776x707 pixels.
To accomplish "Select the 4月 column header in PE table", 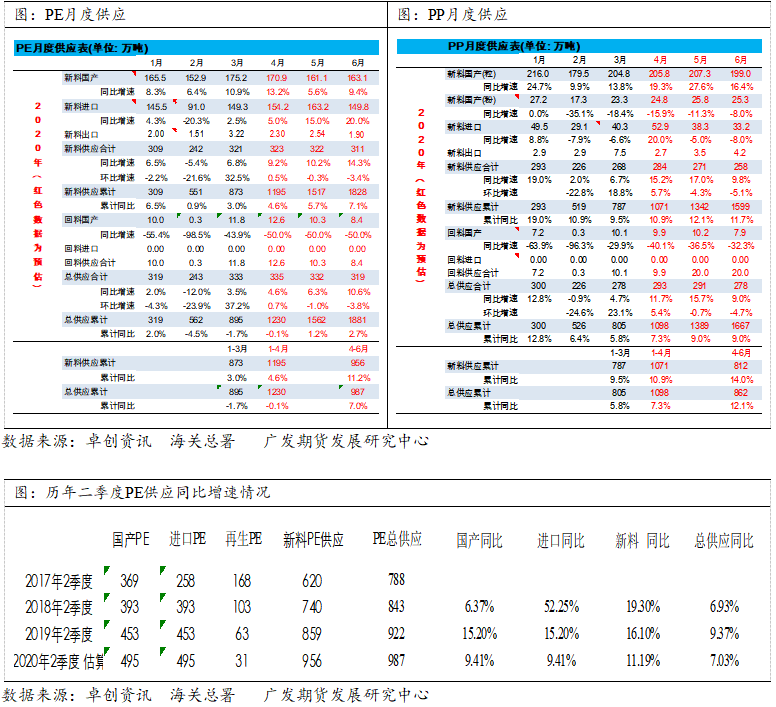I will 277,63.
